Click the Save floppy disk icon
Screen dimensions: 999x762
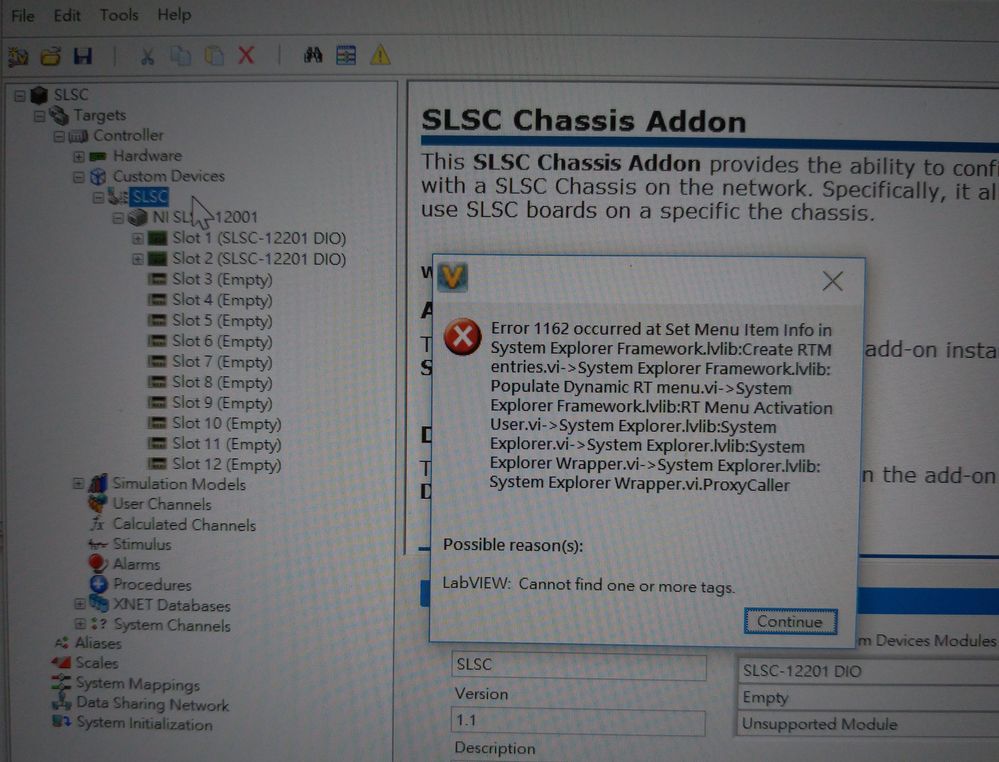(83, 56)
